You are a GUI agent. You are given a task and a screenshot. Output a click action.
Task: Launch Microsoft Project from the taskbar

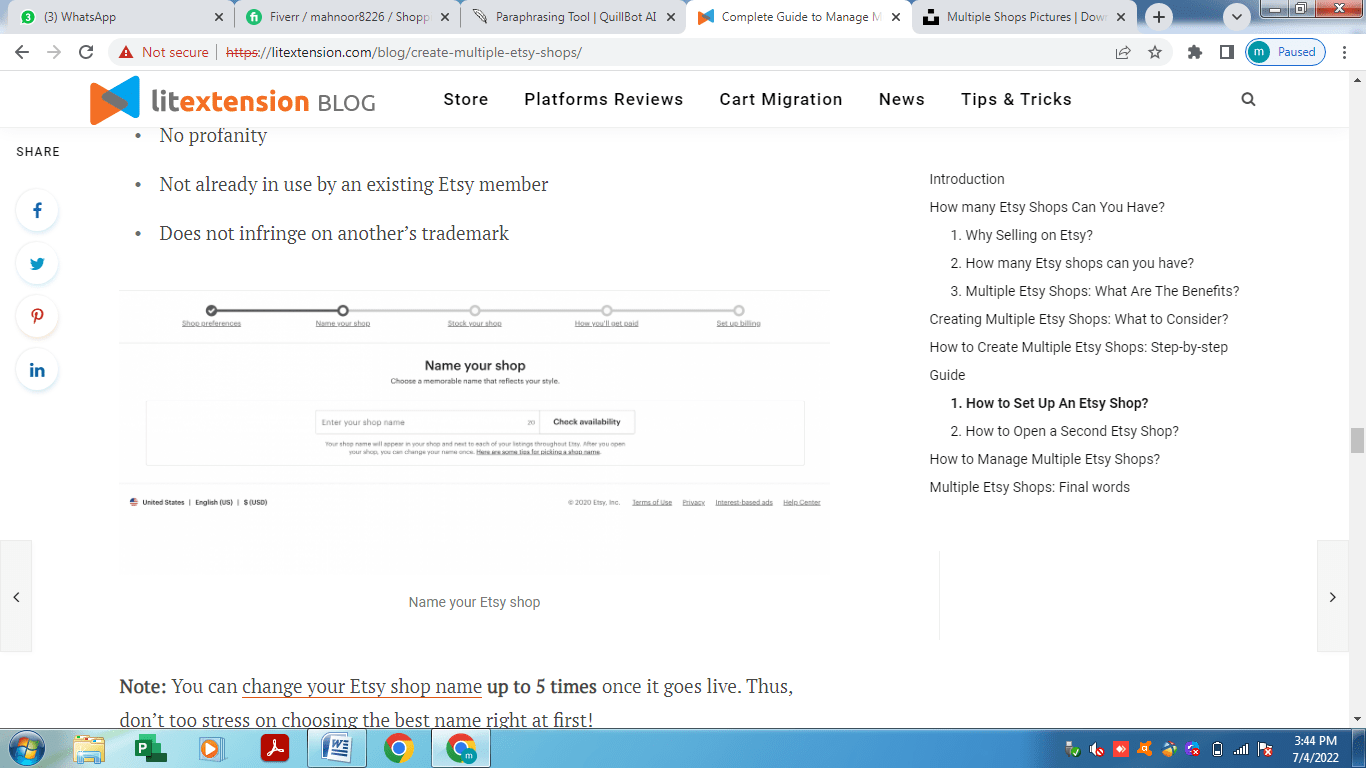pos(151,748)
